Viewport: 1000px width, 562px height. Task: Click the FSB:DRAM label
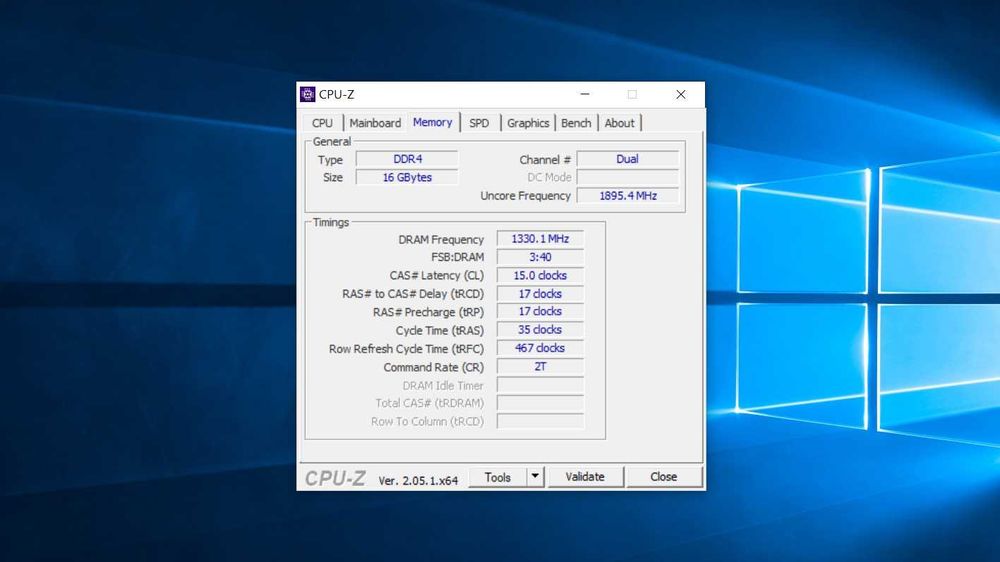458,257
